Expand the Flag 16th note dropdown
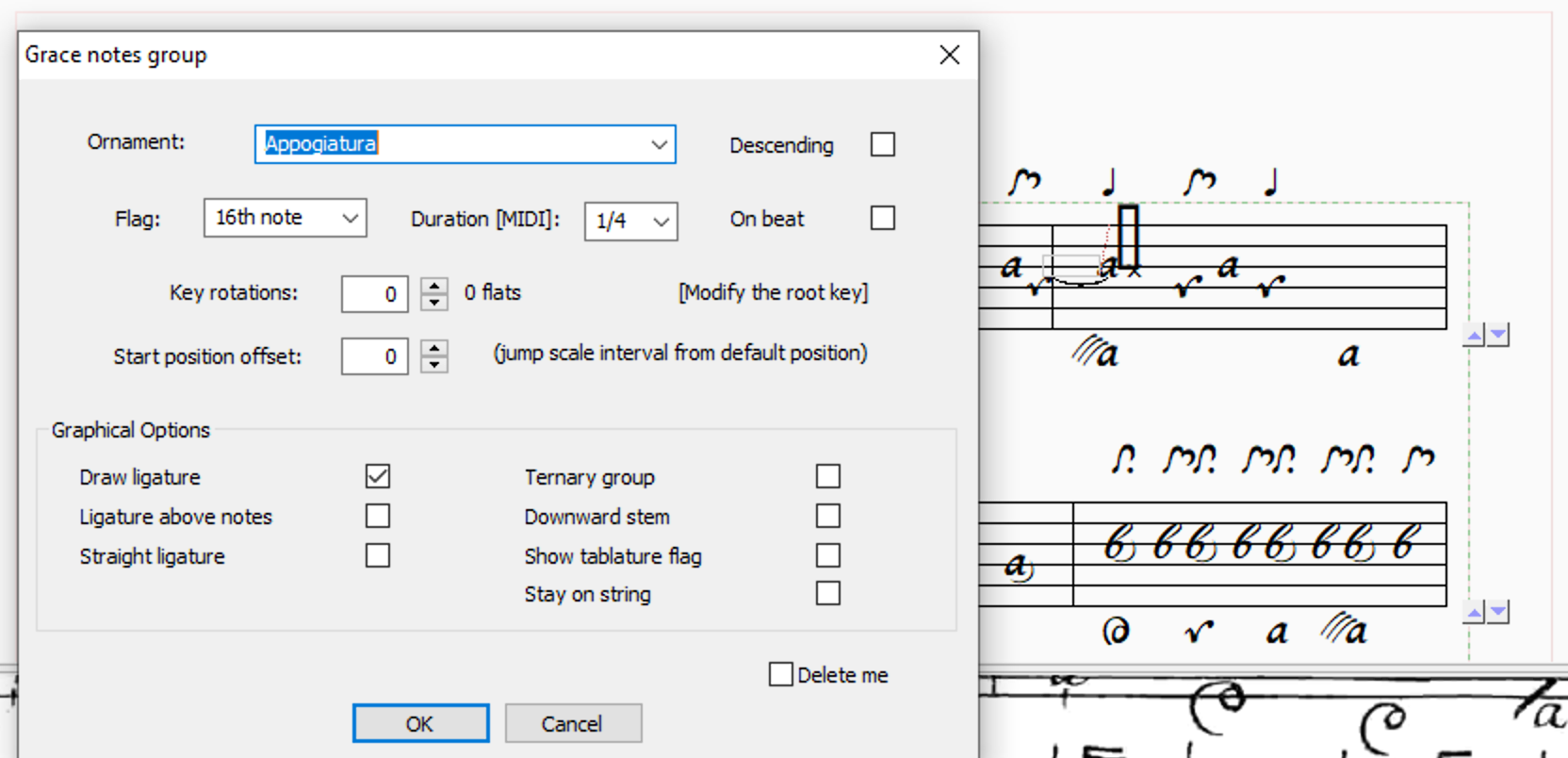Viewport: 1568px width, 758px height. coord(351,218)
